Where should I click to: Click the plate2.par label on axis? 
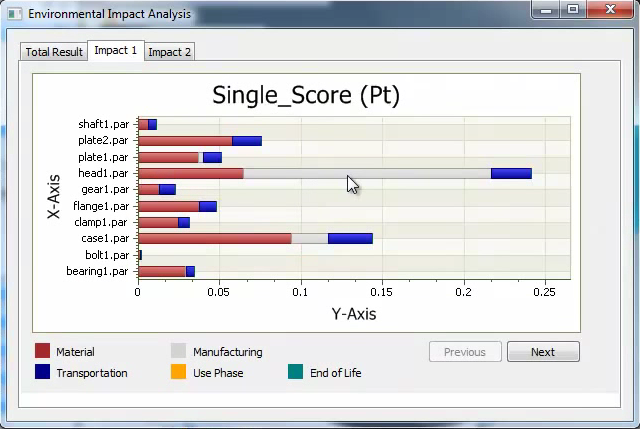click(x=104, y=141)
